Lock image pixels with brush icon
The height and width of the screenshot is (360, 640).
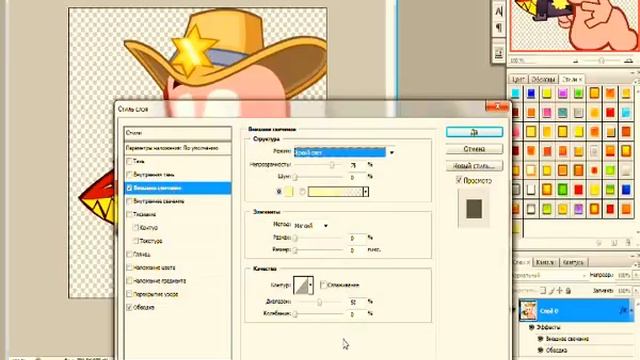[551, 291]
